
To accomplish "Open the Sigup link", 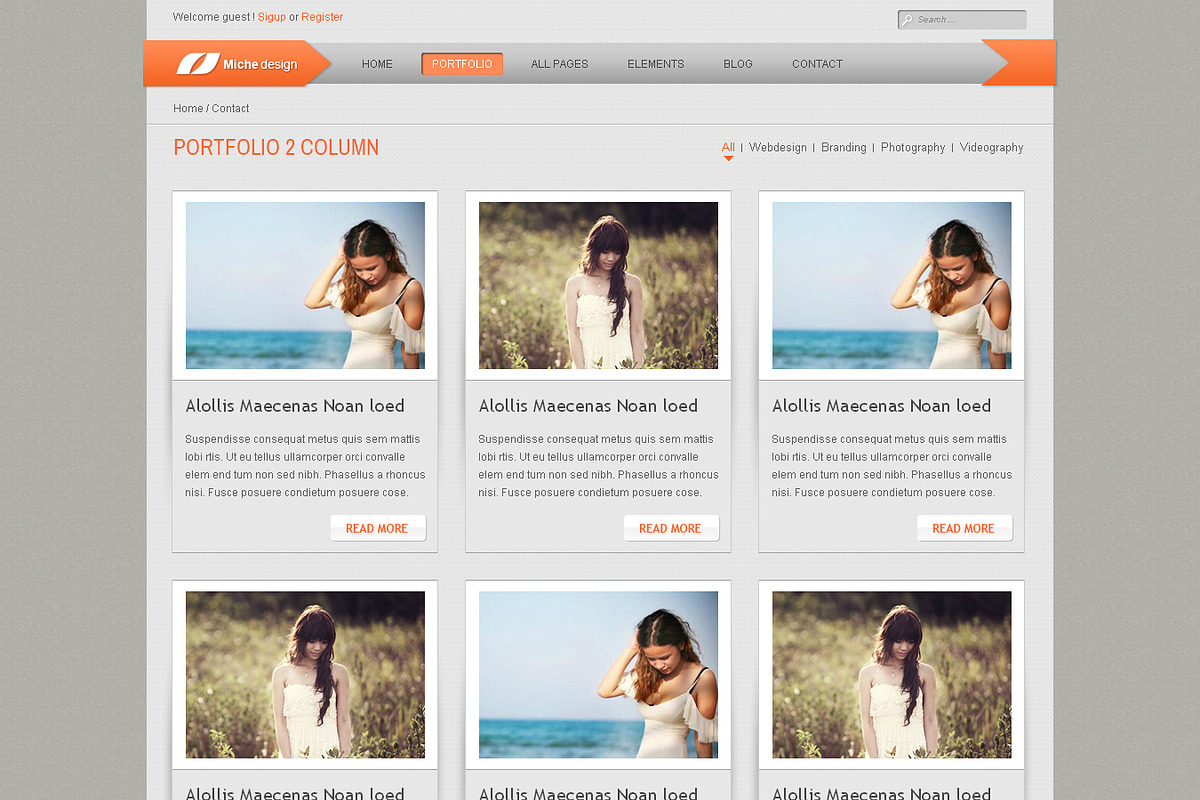I will click(272, 17).
